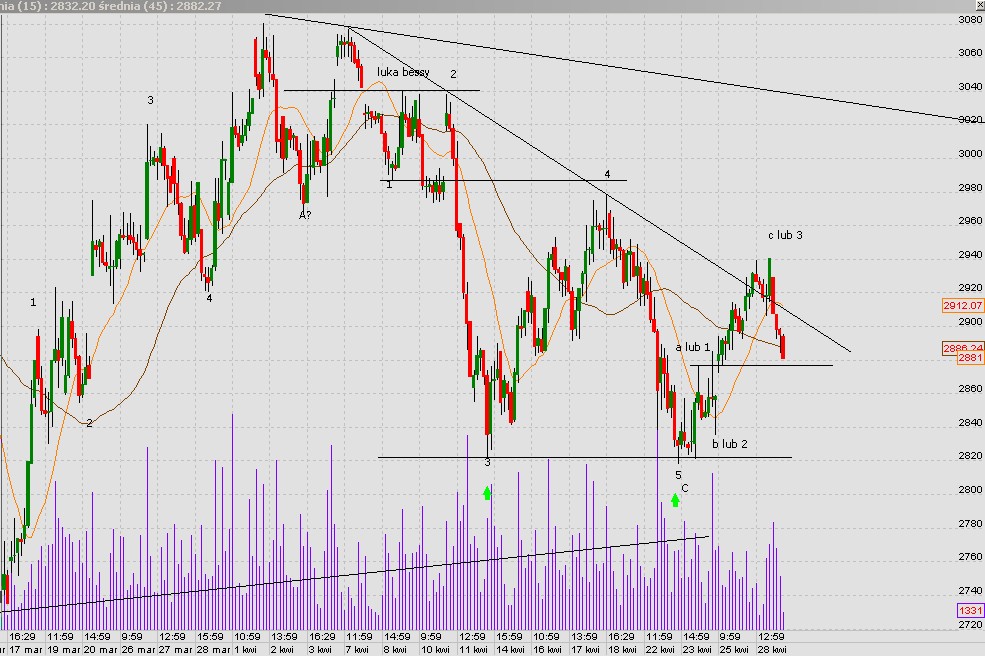
Task: Select the purple 1331 volume tag
Action: pos(970,610)
